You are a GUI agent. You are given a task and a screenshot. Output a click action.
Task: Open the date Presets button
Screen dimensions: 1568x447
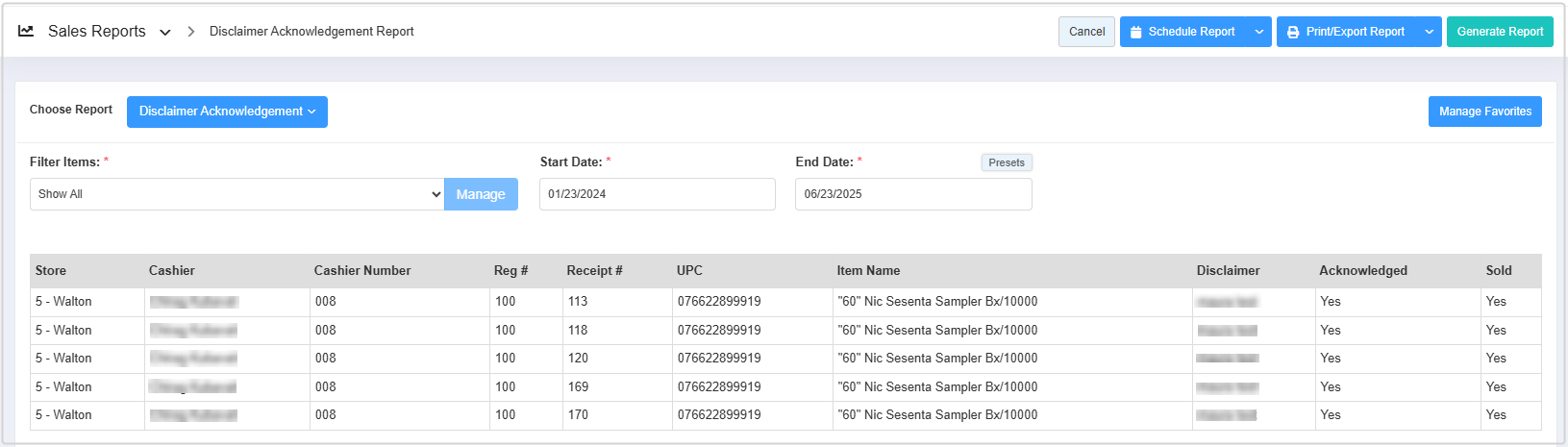1007,162
